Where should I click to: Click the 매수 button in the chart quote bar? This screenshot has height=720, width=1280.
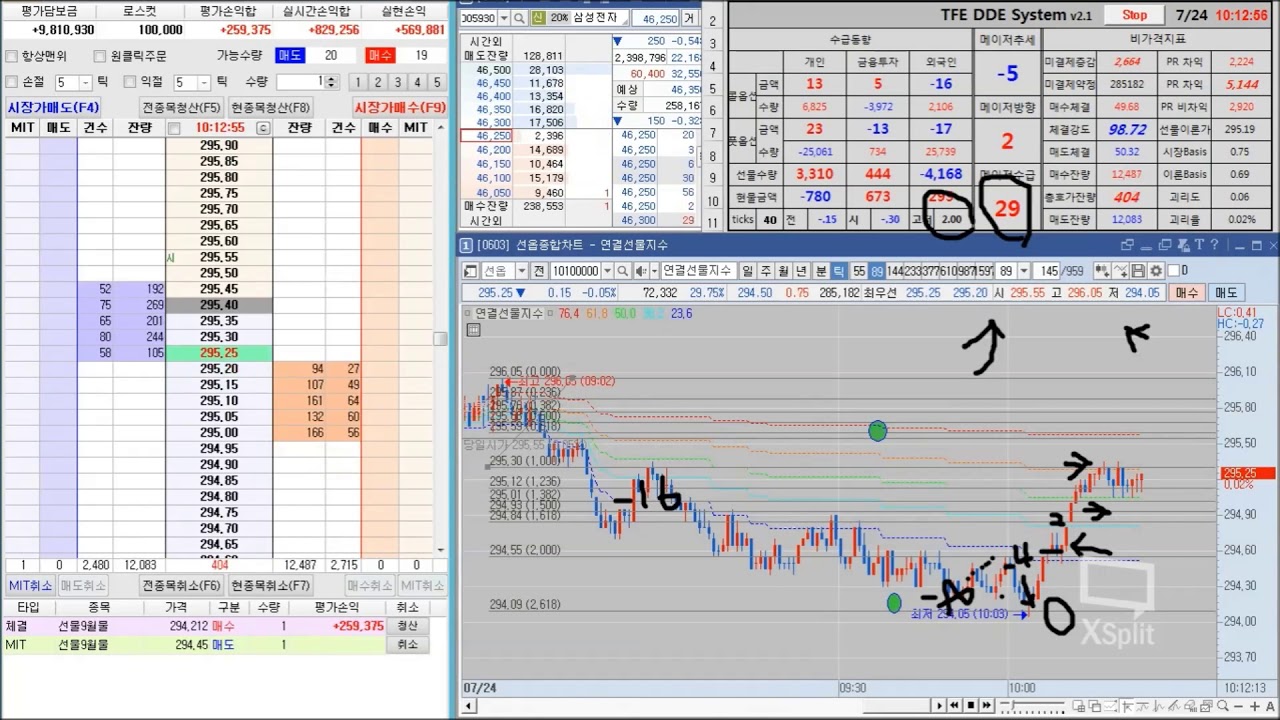(1187, 293)
